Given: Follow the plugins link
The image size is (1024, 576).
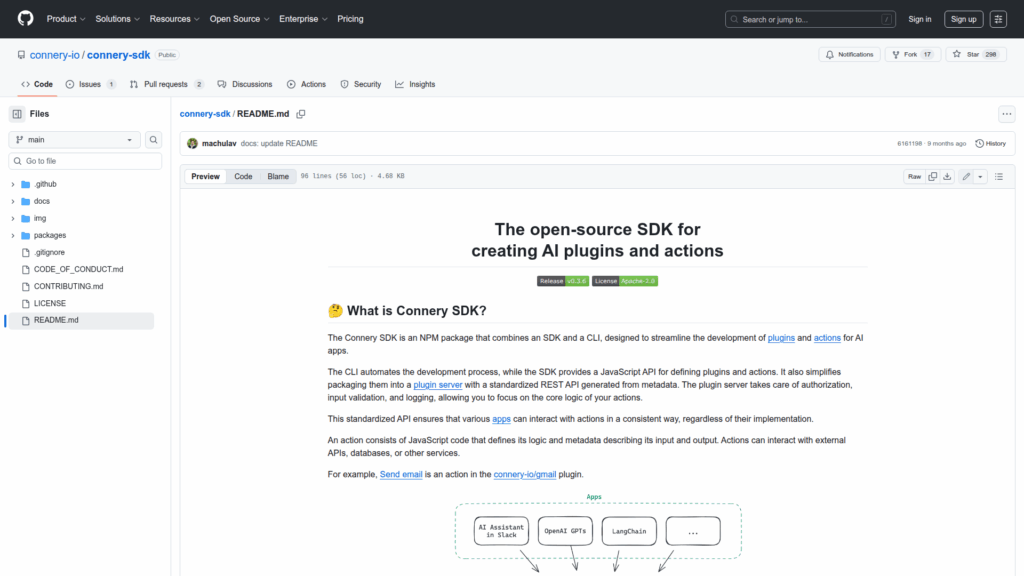Looking at the screenshot, I should click(x=780, y=338).
